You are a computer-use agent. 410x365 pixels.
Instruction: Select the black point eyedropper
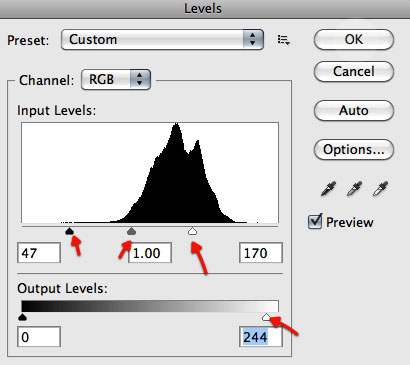pyautogui.click(x=328, y=189)
